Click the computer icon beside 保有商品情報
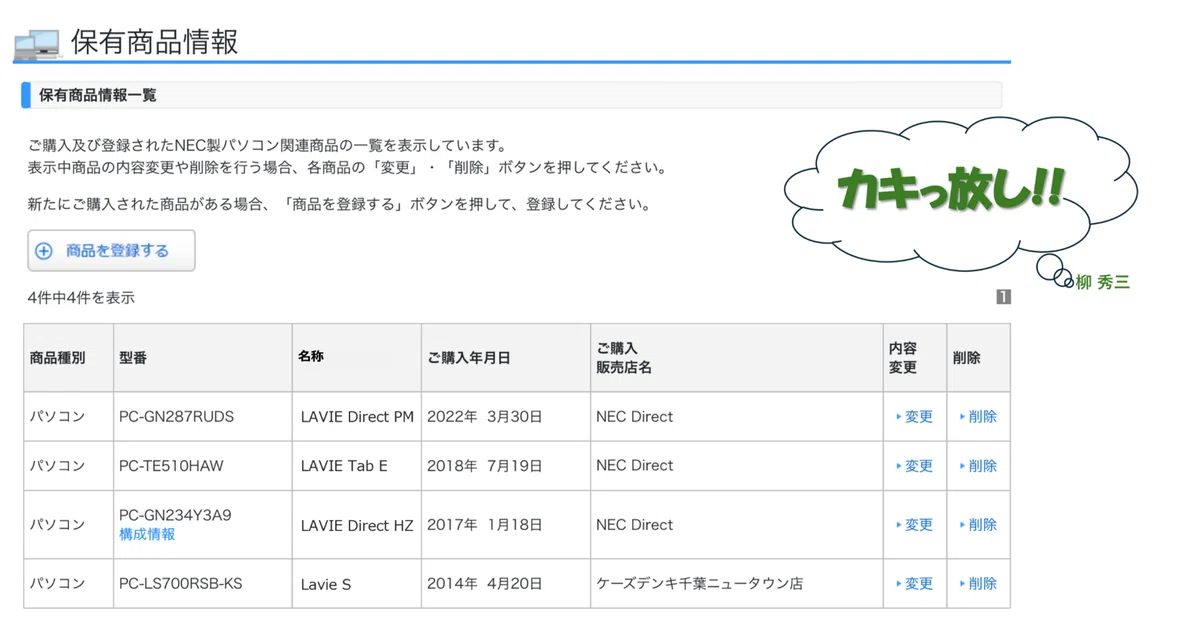Viewport: 1200px width, 628px height. coord(37,43)
